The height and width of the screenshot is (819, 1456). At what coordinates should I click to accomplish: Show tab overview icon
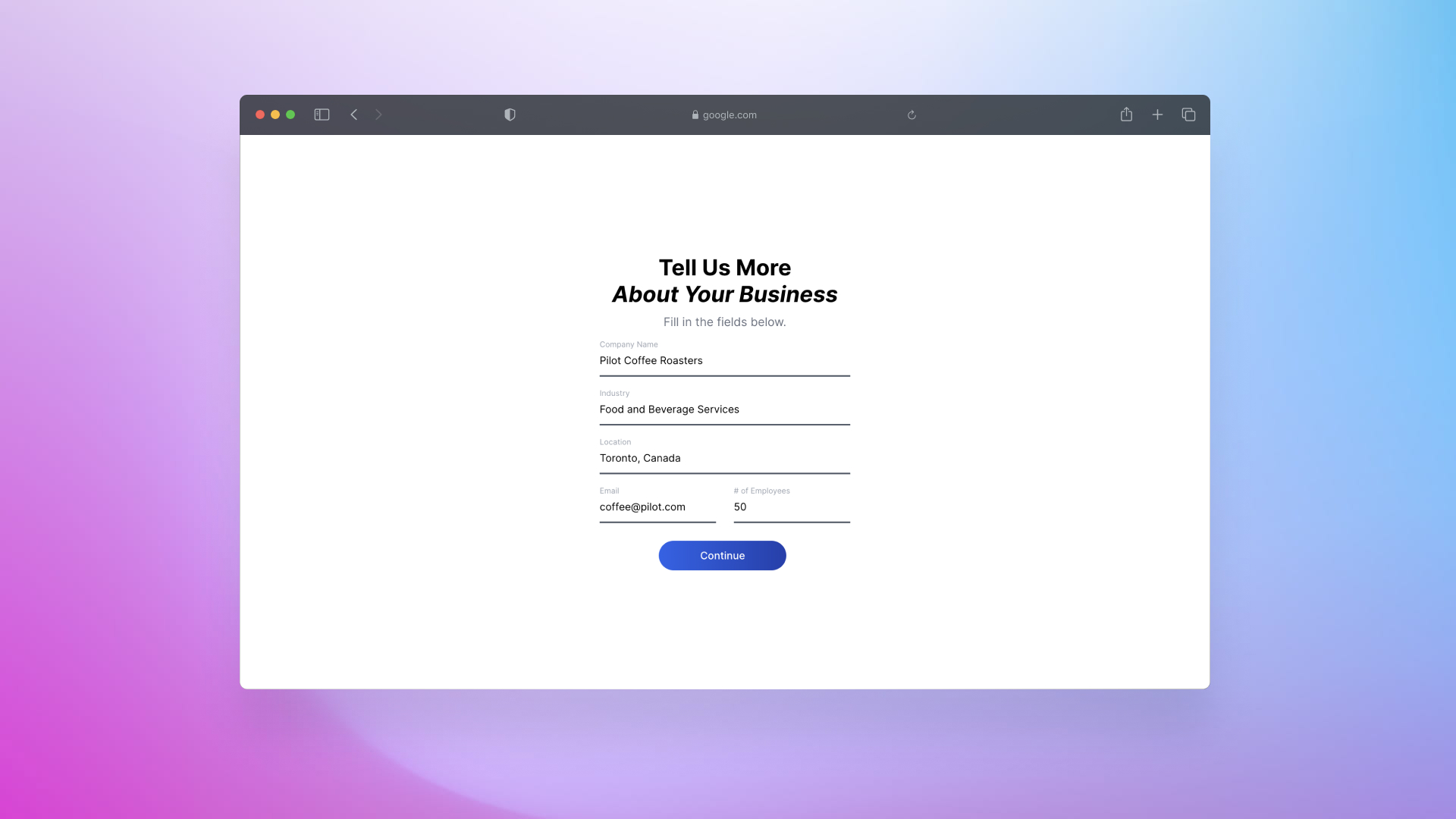[x=1188, y=115]
